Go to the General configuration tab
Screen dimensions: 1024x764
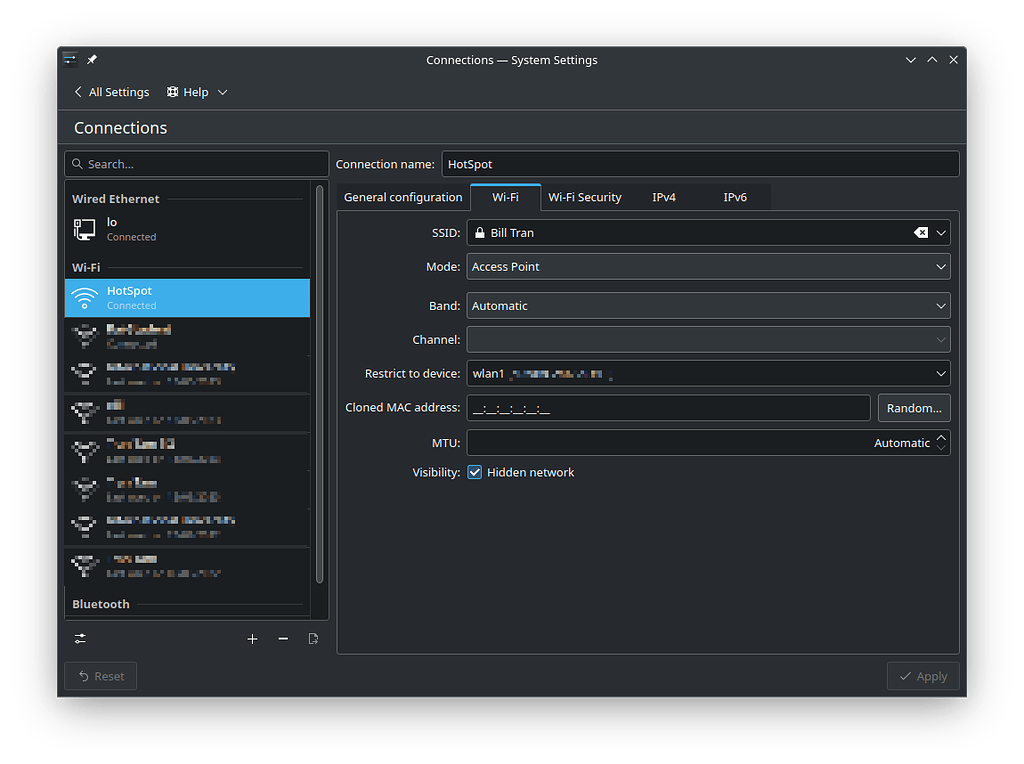click(x=403, y=197)
